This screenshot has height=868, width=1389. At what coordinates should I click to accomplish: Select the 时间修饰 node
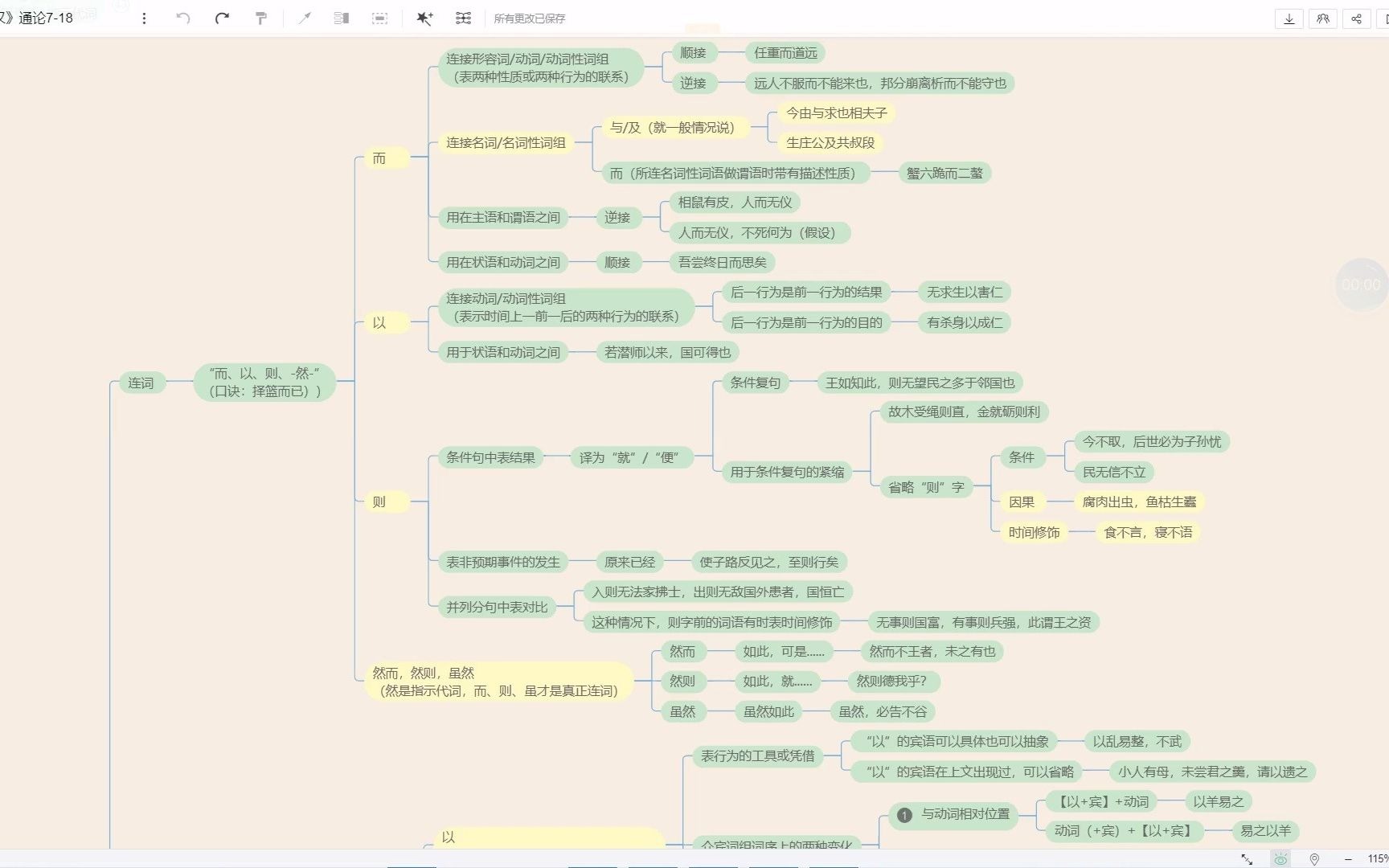click(1034, 532)
